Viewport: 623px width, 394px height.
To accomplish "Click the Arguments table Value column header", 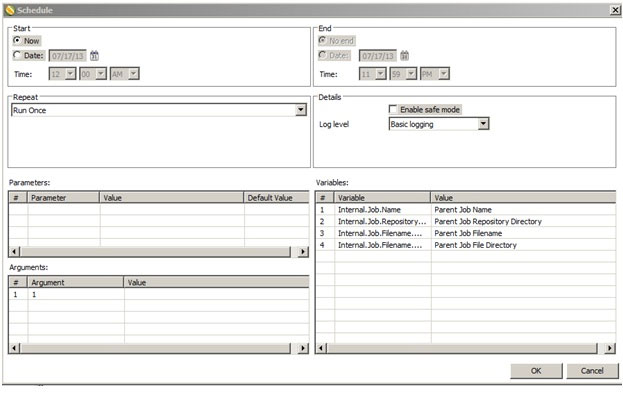I will pos(217,282).
